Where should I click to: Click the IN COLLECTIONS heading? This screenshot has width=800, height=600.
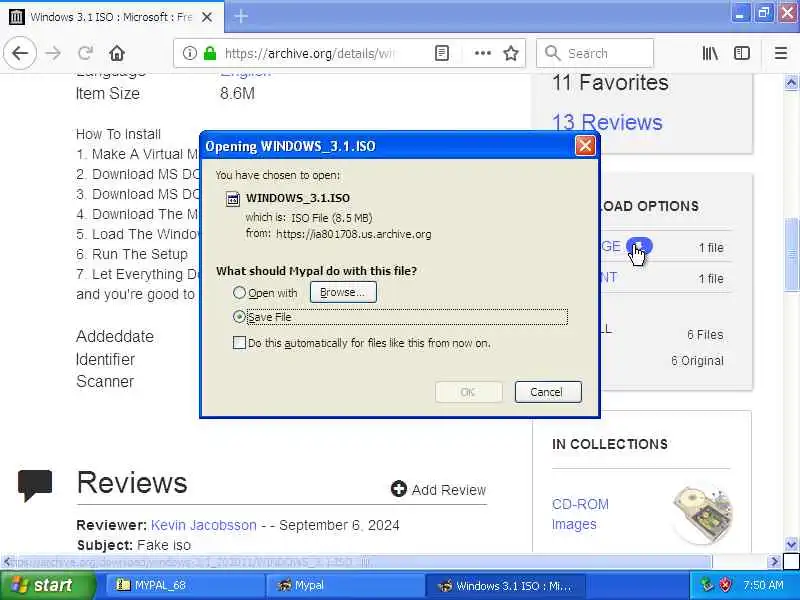point(610,444)
